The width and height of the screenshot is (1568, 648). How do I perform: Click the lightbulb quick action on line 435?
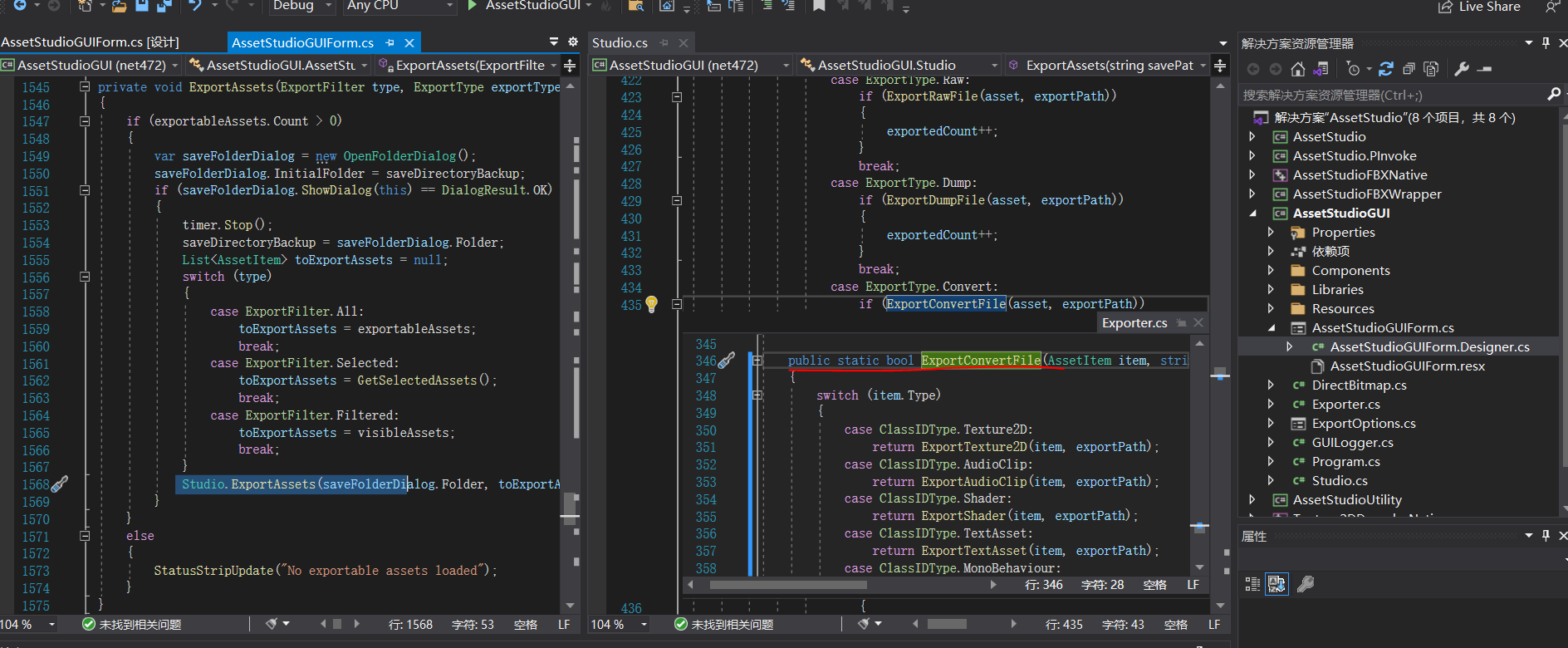(x=652, y=304)
